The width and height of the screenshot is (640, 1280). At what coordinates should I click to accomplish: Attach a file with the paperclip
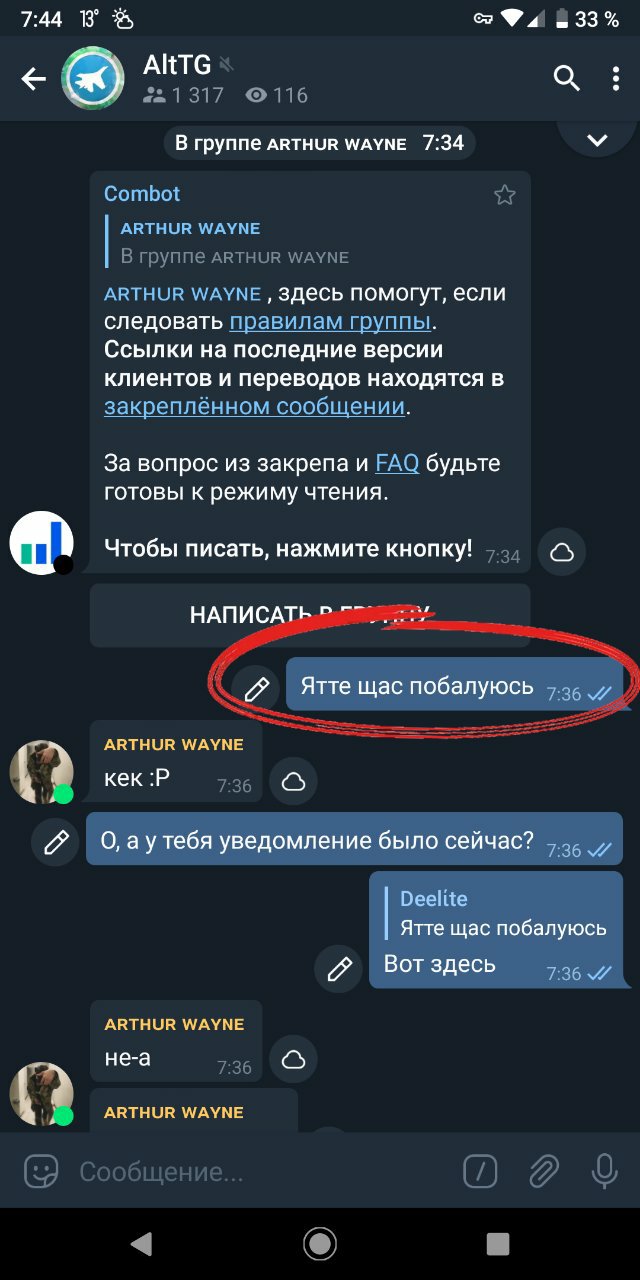pos(544,1171)
